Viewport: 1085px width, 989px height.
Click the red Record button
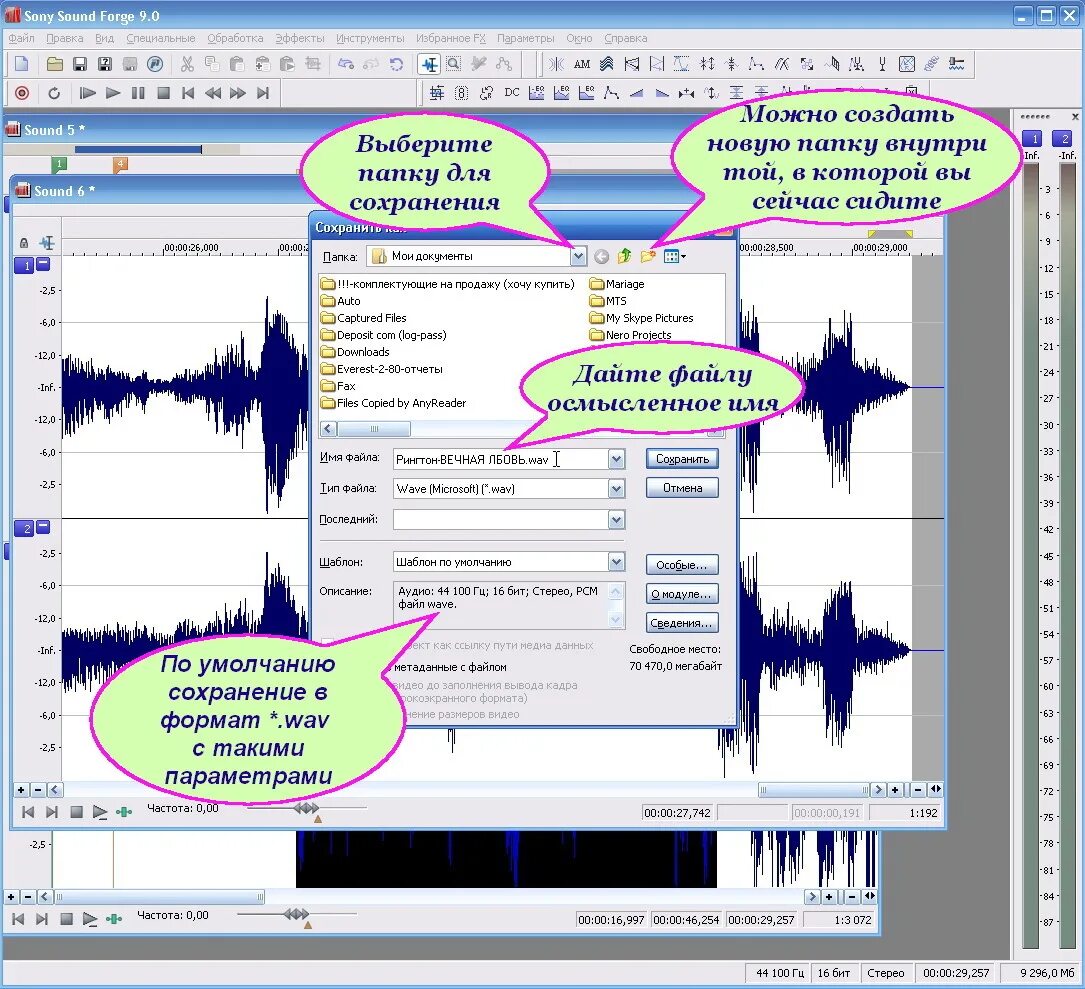(22, 93)
